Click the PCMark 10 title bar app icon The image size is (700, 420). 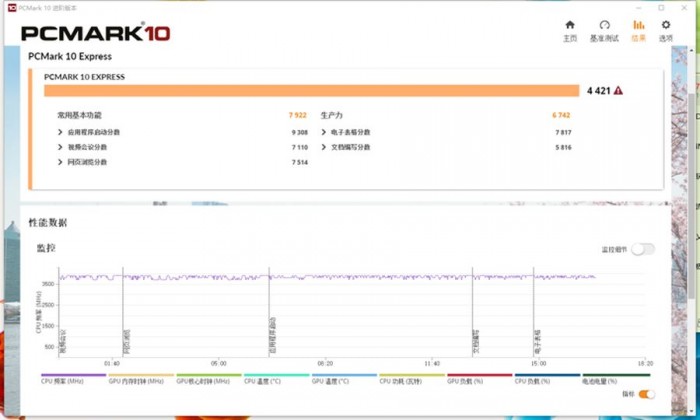pyautogui.click(x=11, y=7)
